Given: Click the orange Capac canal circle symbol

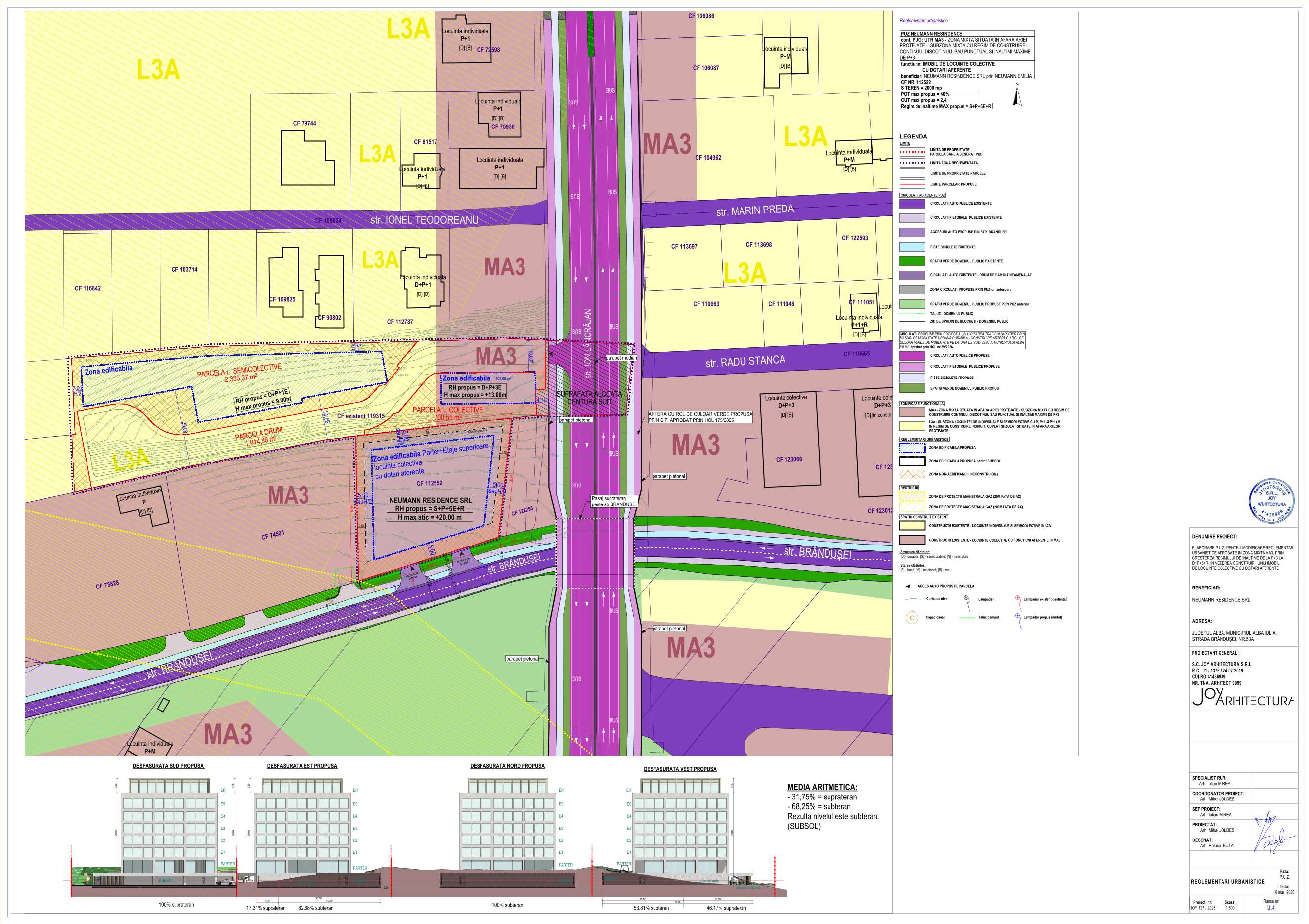Looking at the screenshot, I should 912,617.
